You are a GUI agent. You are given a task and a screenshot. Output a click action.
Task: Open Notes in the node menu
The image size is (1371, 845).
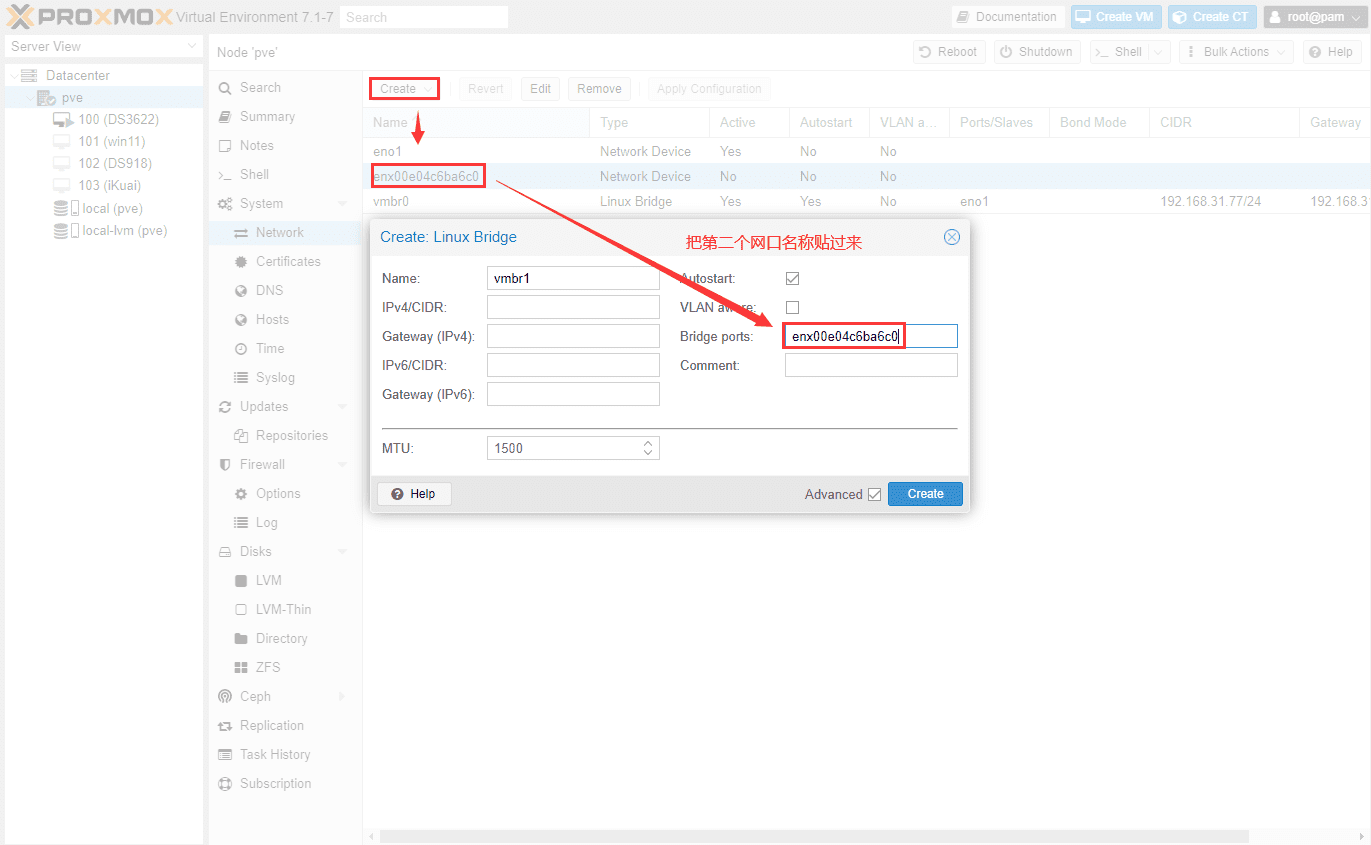[257, 146]
